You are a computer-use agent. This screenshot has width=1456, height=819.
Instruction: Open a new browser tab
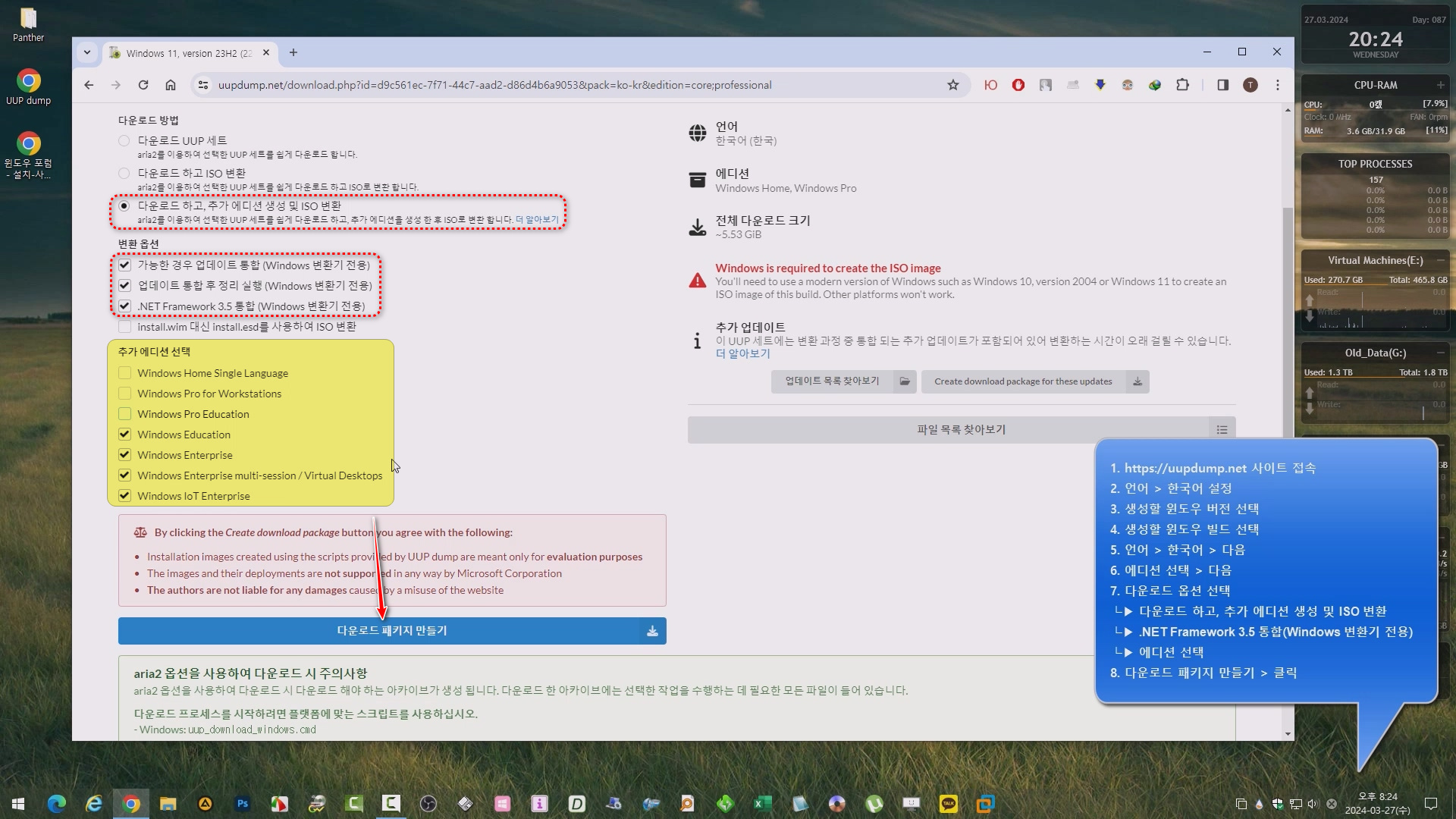coord(293,52)
